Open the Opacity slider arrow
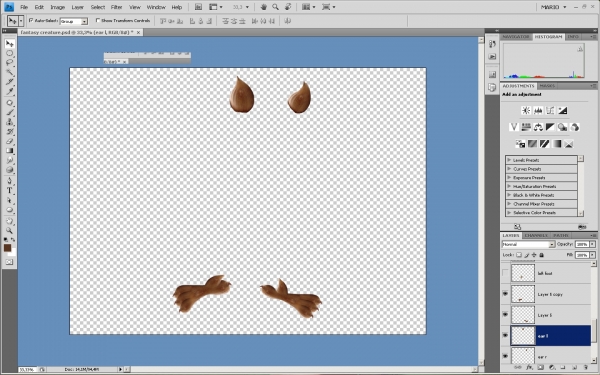The height and width of the screenshot is (375, 600). 593,245
